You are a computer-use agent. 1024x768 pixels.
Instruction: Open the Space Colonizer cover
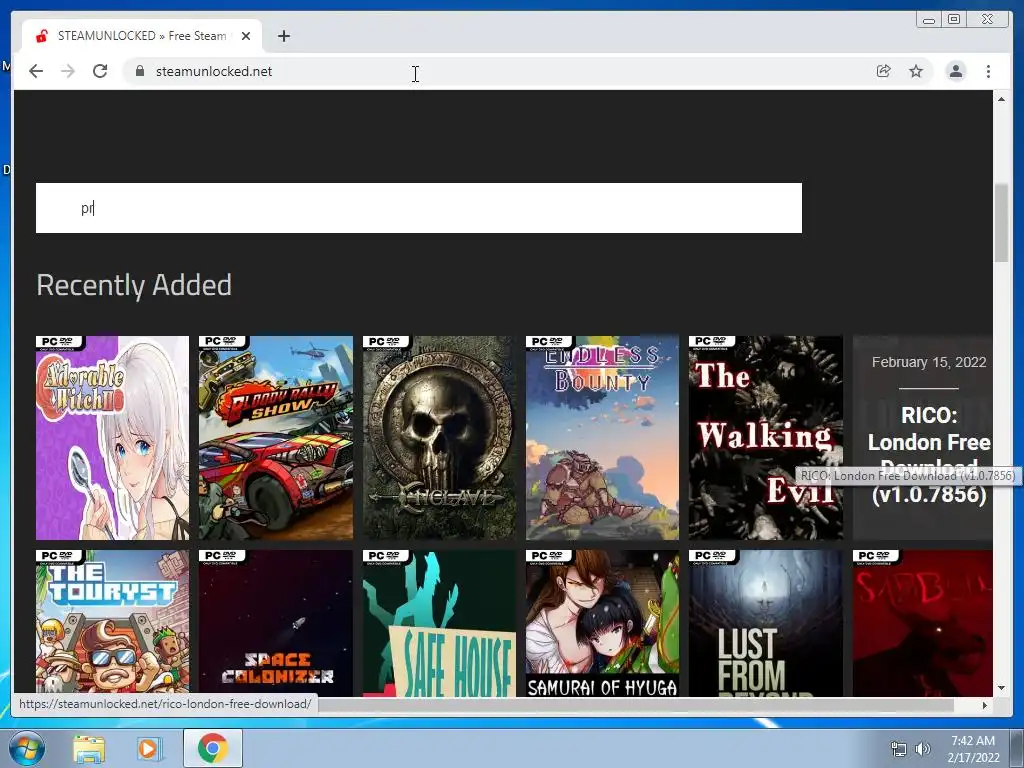point(276,622)
